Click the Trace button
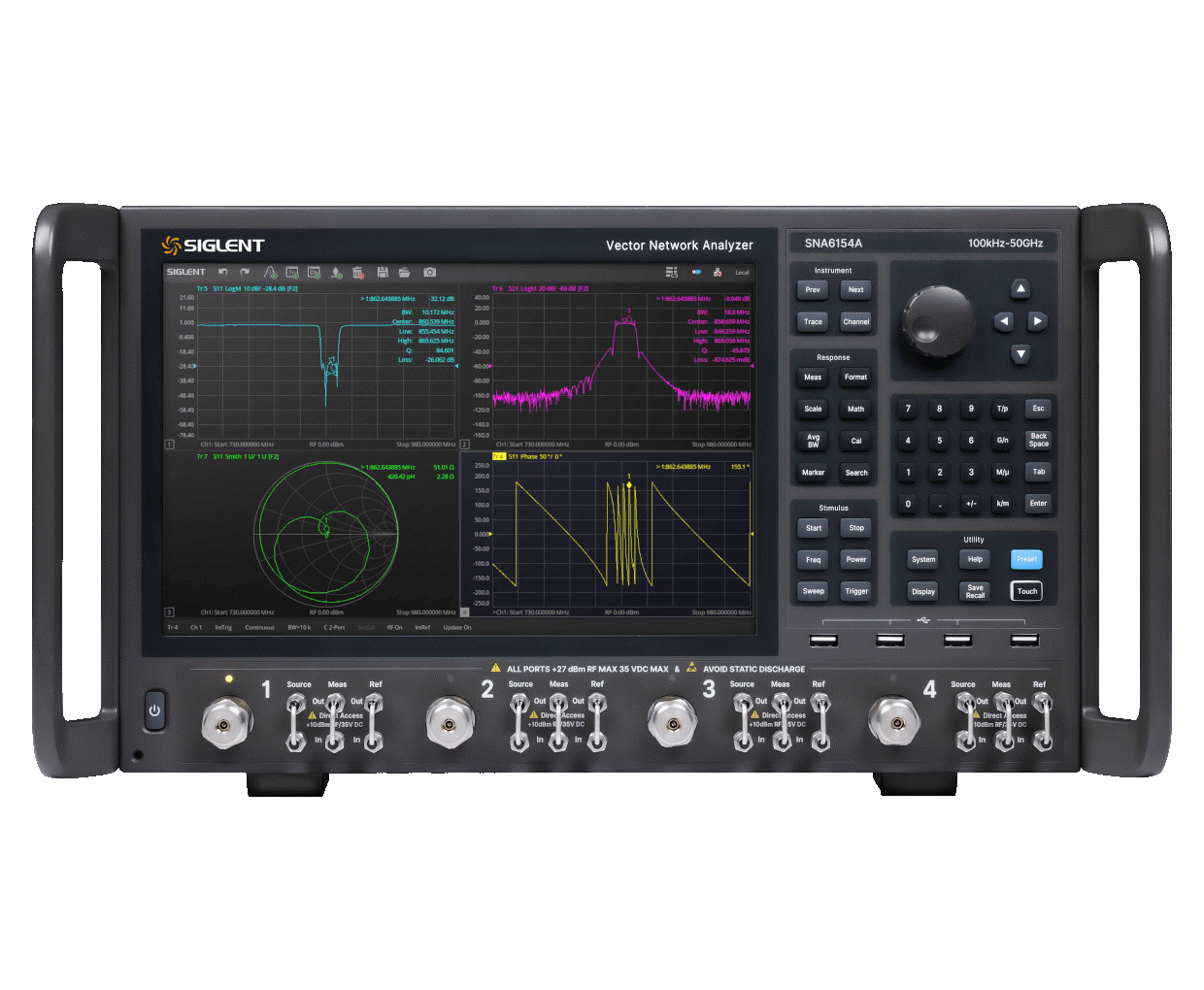Image resolution: width=1204 pixels, height=990 pixels. tap(813, 322)
